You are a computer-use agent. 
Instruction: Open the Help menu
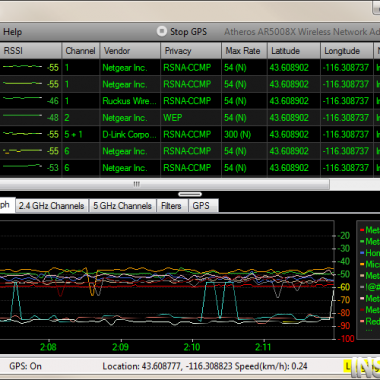[x=12, y=32]
